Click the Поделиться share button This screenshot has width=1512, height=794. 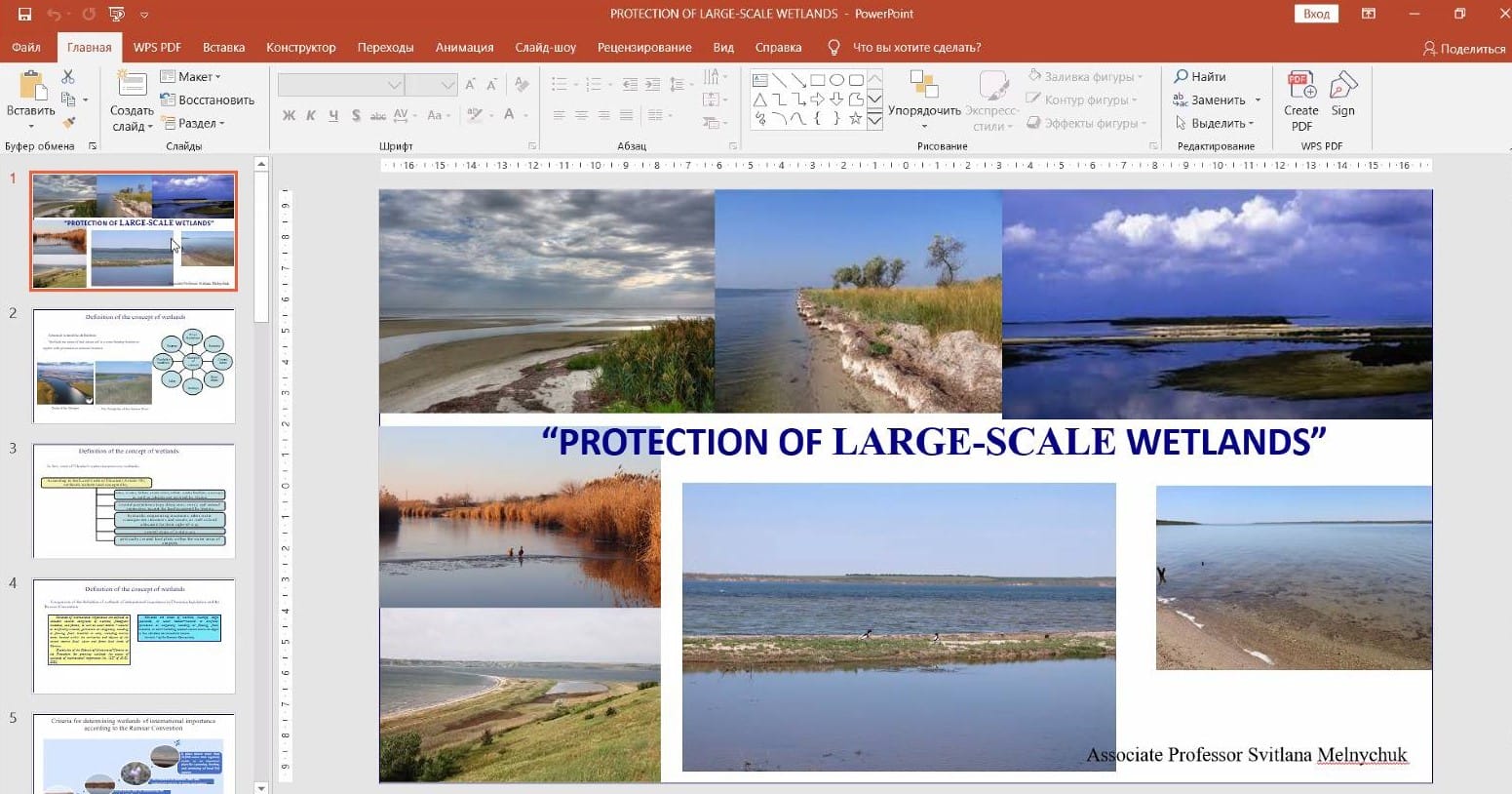pos(1463,48)
